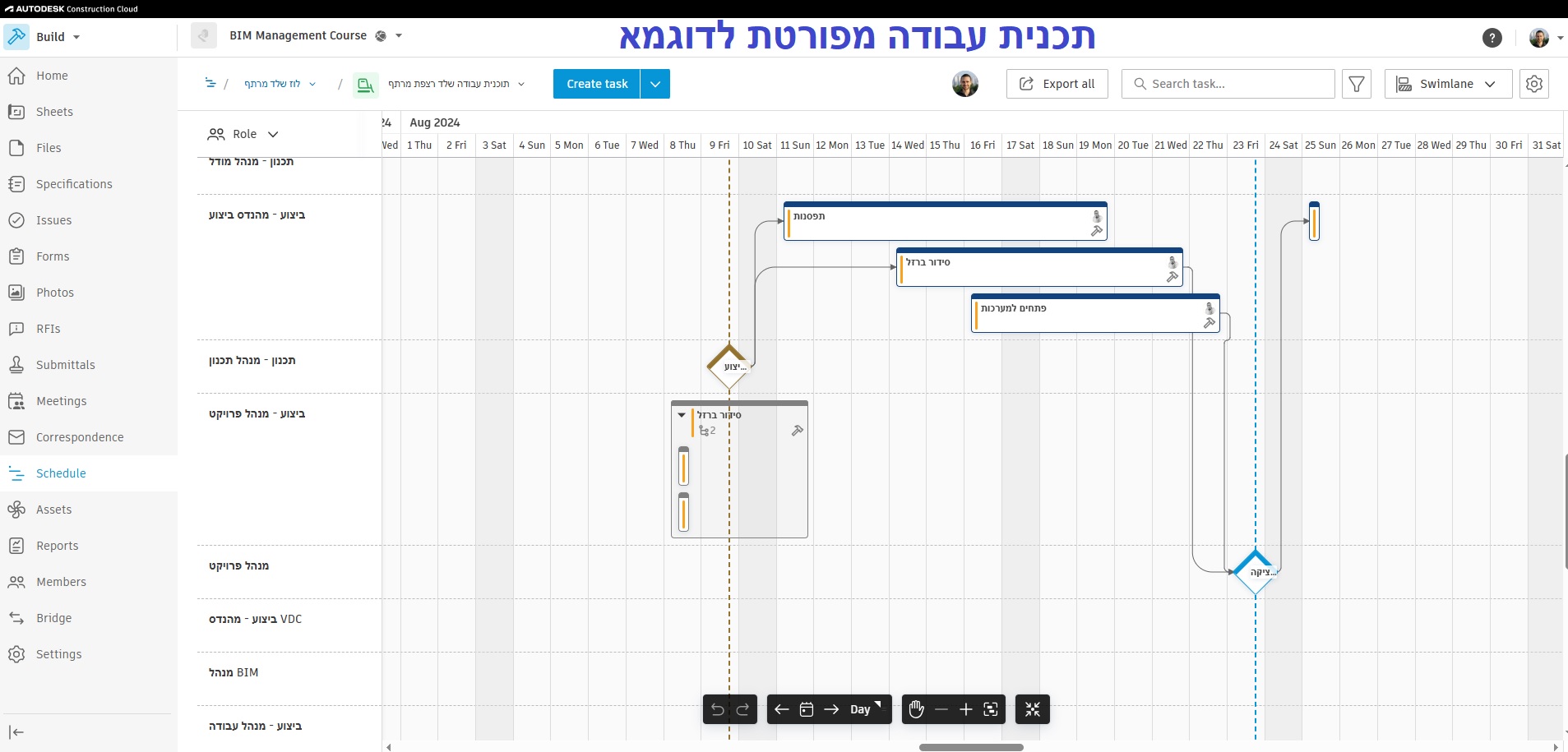This screenshot has height=752, width=1568.
Task: Focus the Search task field
Action: pyautogui.click(x=1228, y=84)
